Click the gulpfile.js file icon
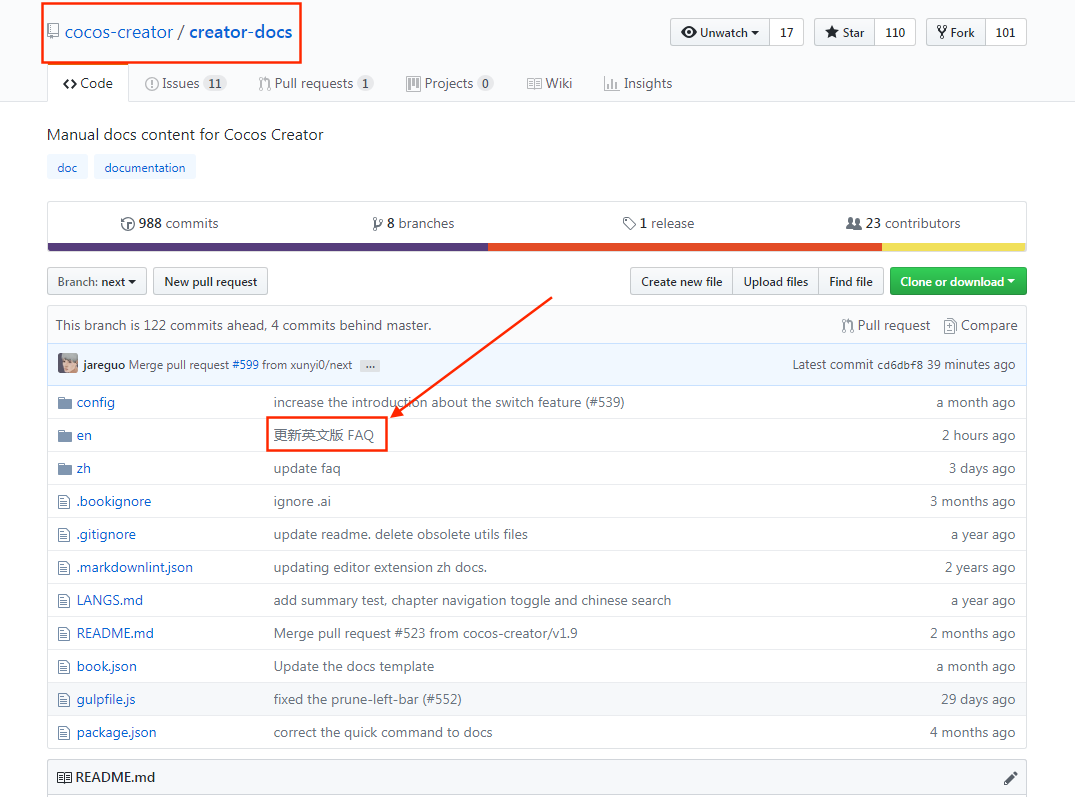 pos(64,699)
